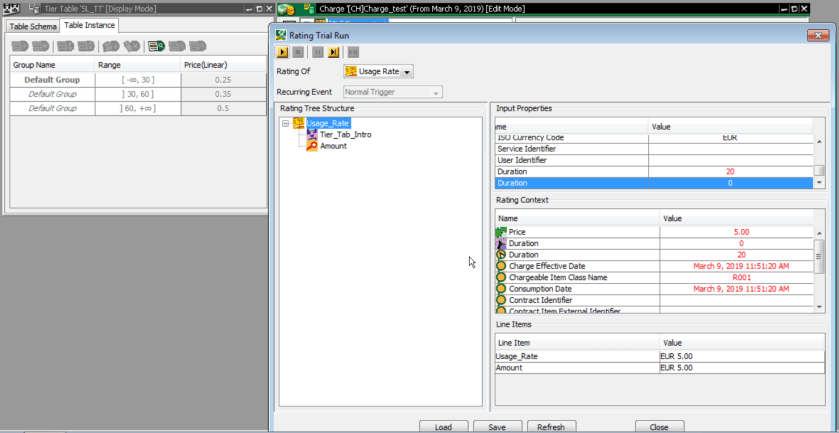The image size is (839, 433).
Task: Click the Tier_Tab_Intro node icon
Action: click(313, 134)
